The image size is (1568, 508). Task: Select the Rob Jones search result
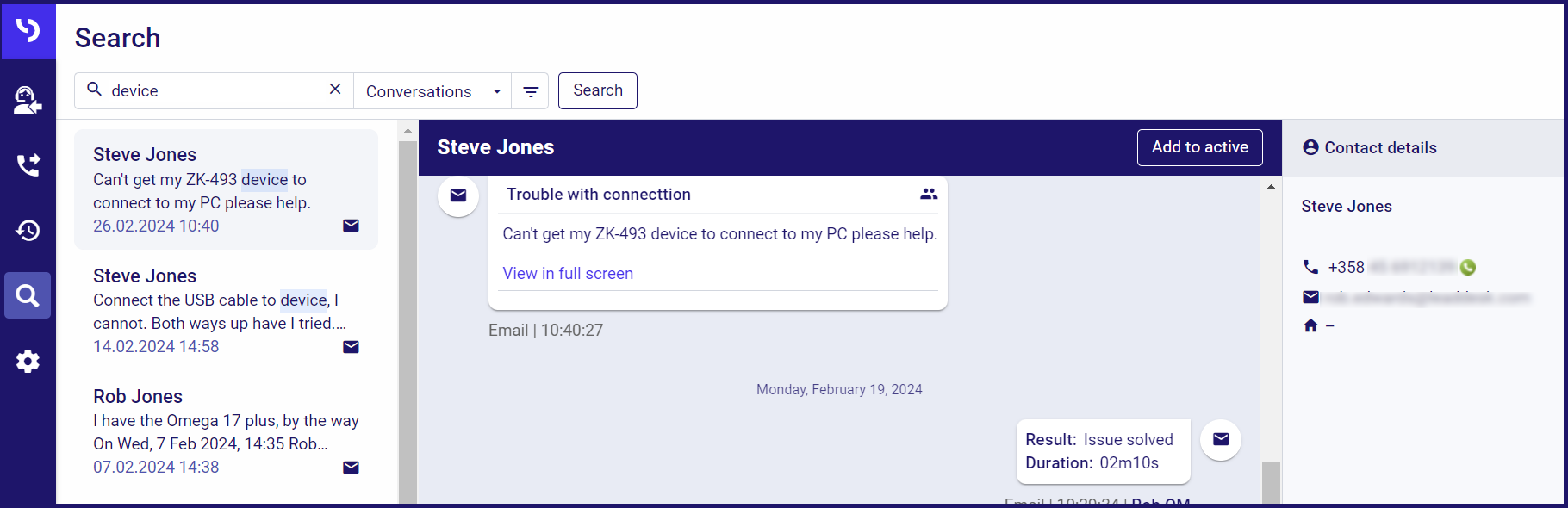226,431
